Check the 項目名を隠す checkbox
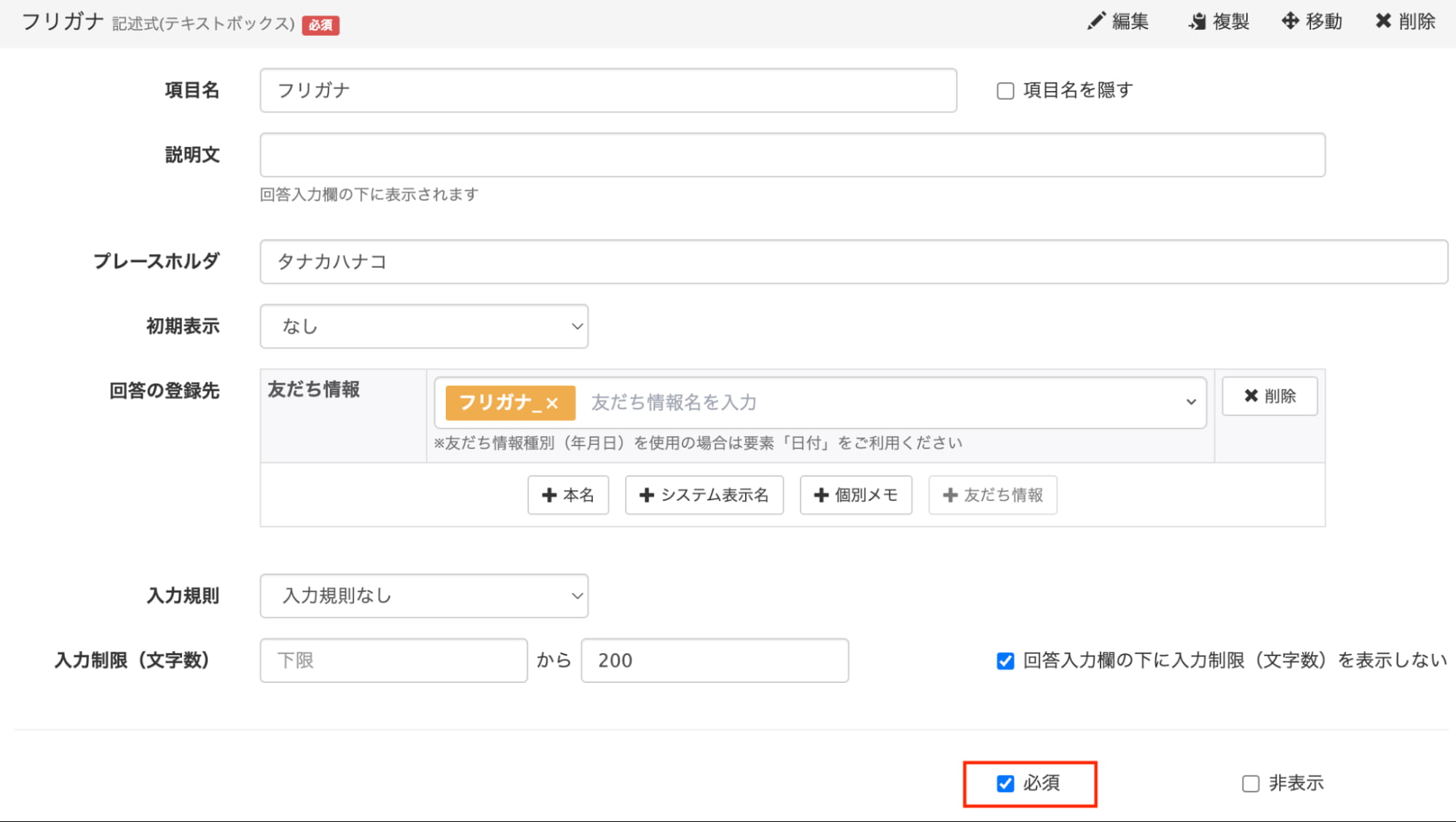This screenshot has width=1456, height=822. (x=1005, y=90)
